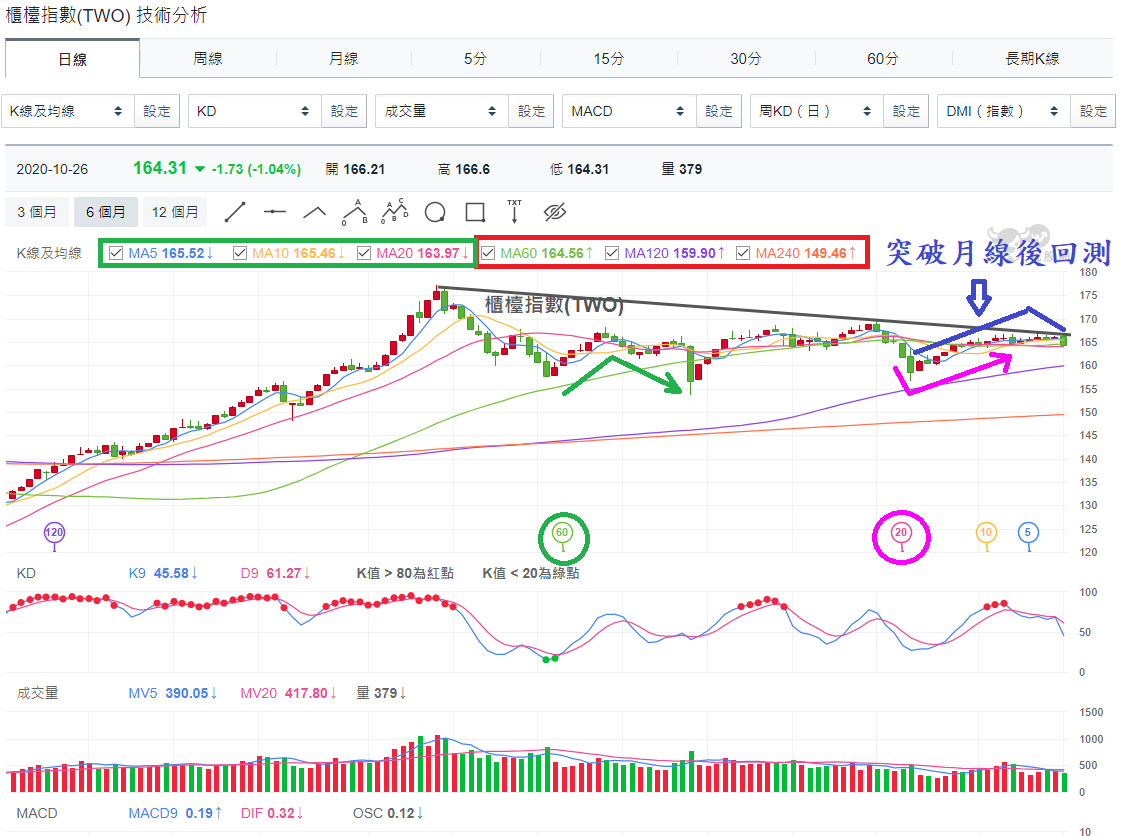Select the ABCD wave pattern tool
The height and width of the screenshot is (836, 1132).
(395, 211)
